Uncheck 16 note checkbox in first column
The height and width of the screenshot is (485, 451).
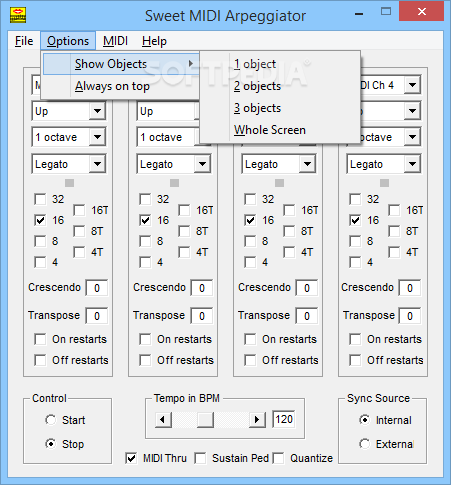pyautogui.click(x=40, y=220)
